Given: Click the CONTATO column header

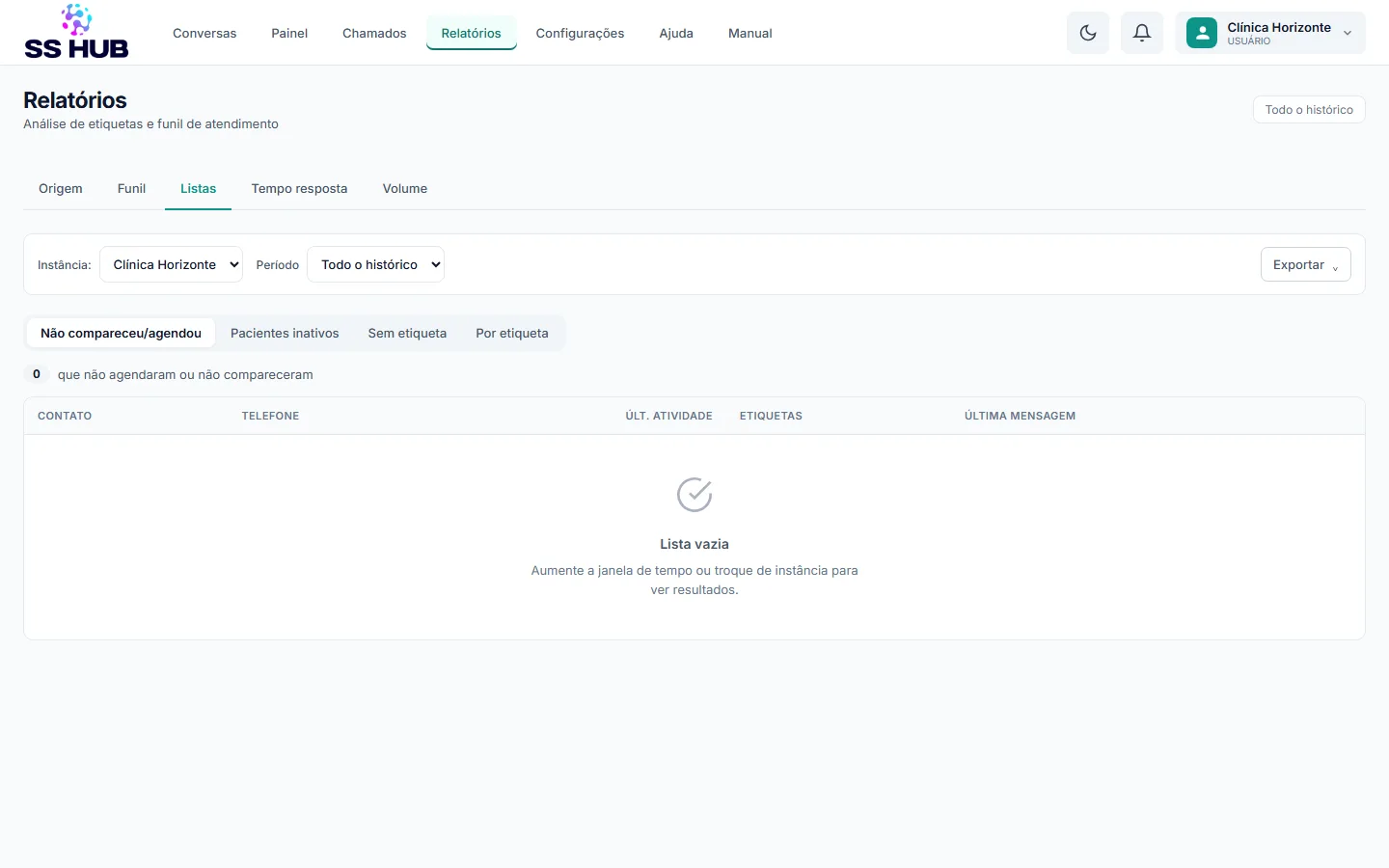Looking at the screenshot, I should click(65, 416).
